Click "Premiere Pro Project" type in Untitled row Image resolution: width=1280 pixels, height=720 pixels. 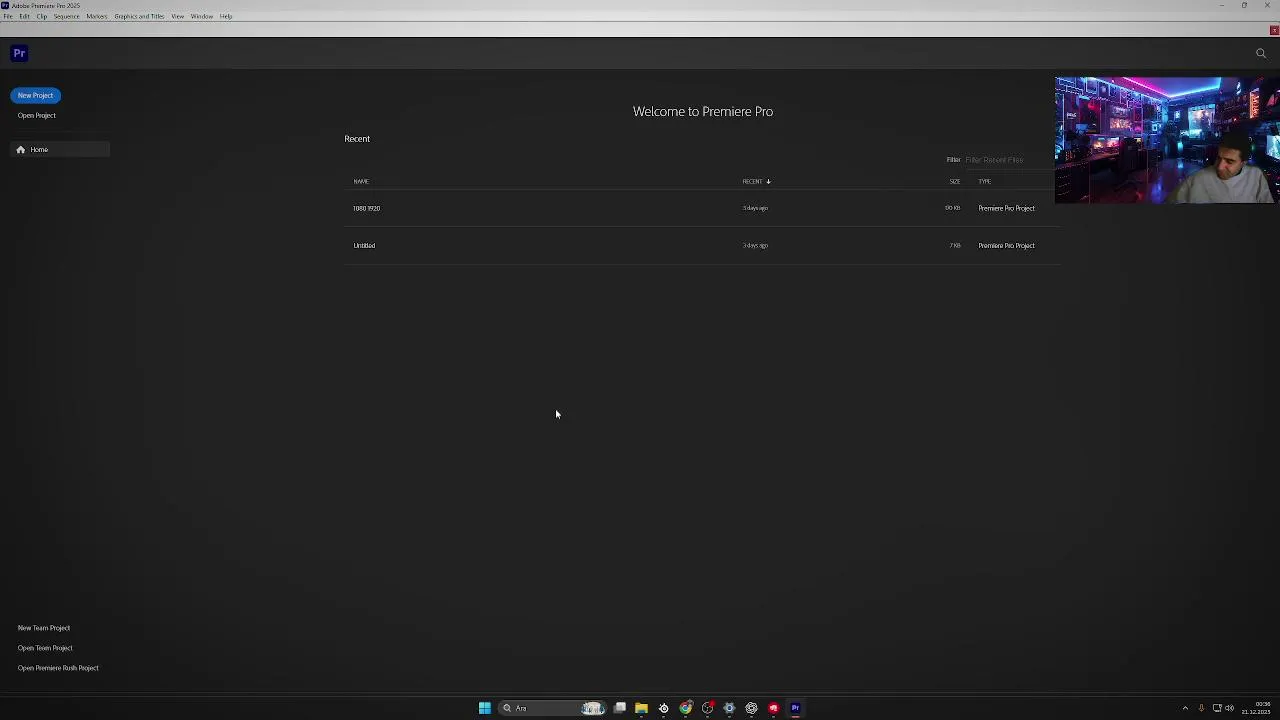[x=1007, y=245]
